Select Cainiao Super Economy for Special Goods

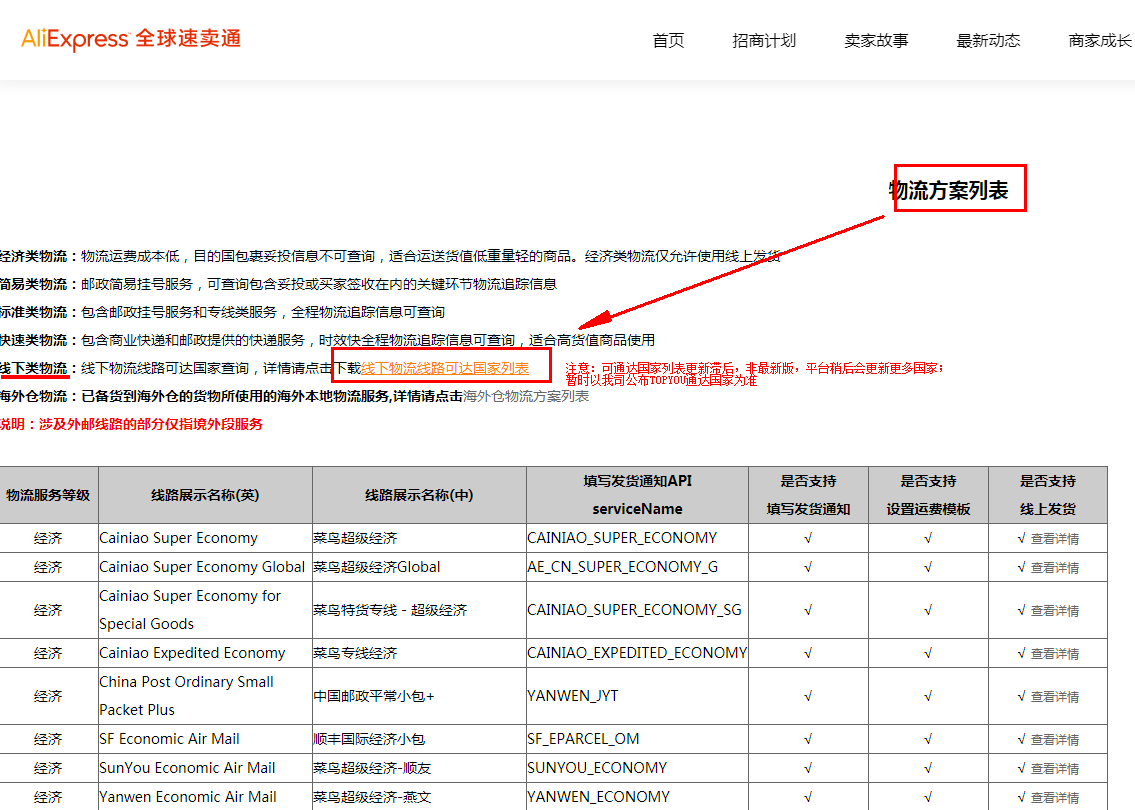click(206, 609)
